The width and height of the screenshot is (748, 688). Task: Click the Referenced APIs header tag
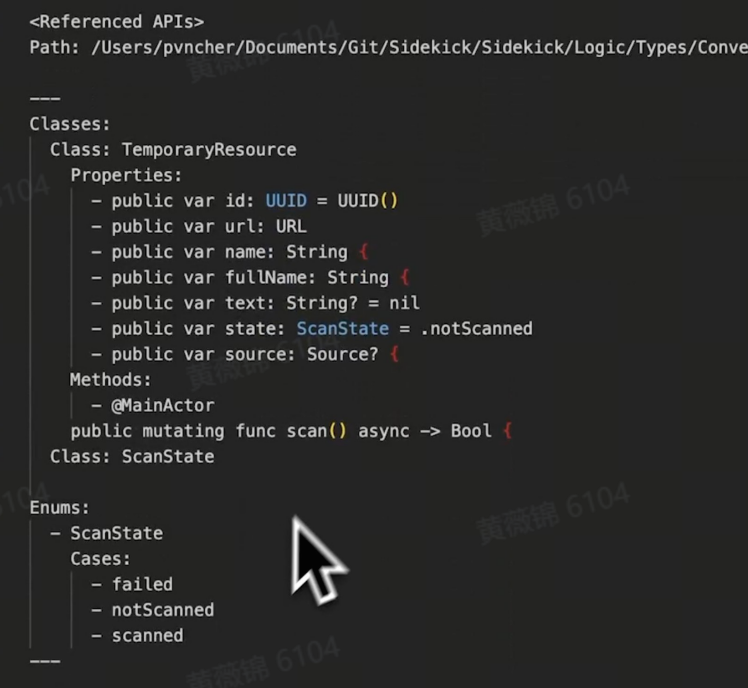[117, 22]
